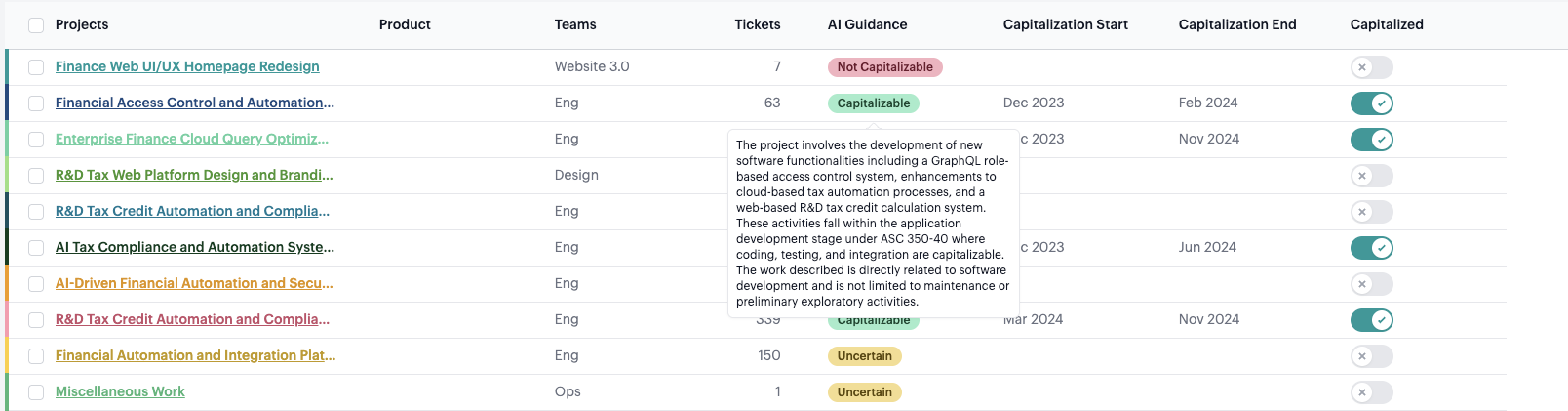View the AI Tax Compliance and Automation Syste... project
This screenshot has width=1568, height=411.
[195, 247]
